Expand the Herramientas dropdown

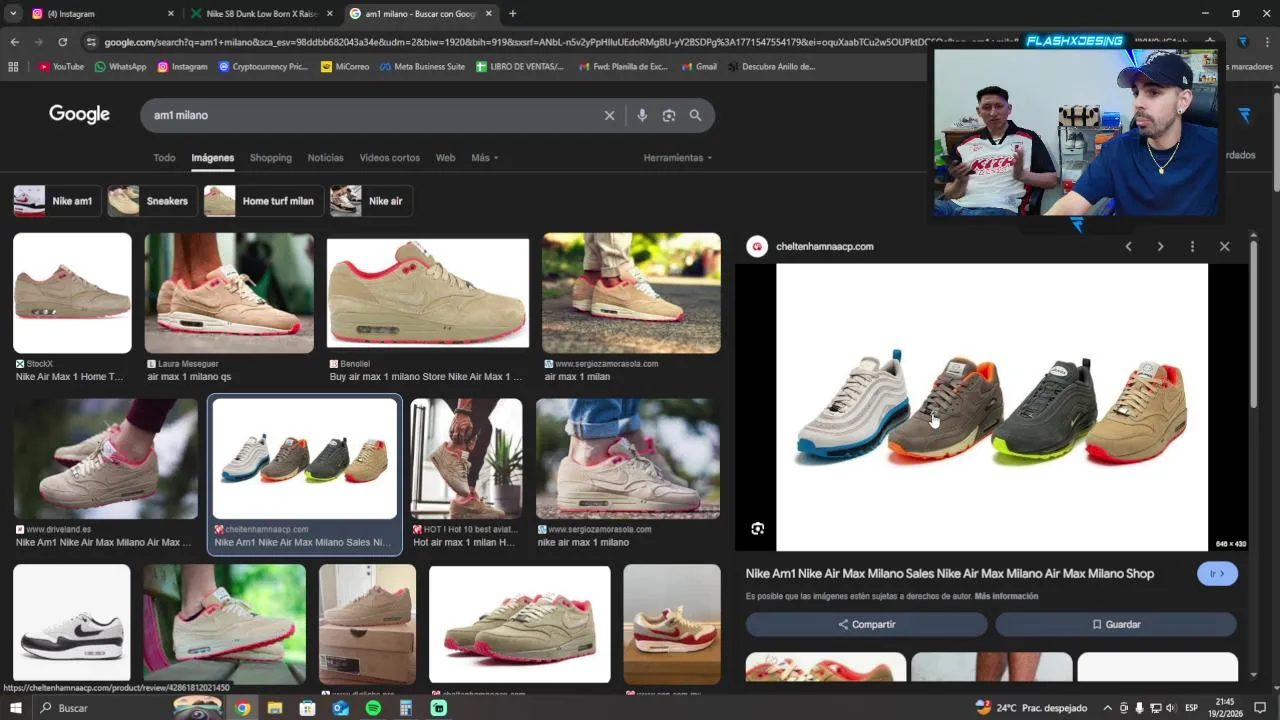[678, 158]
